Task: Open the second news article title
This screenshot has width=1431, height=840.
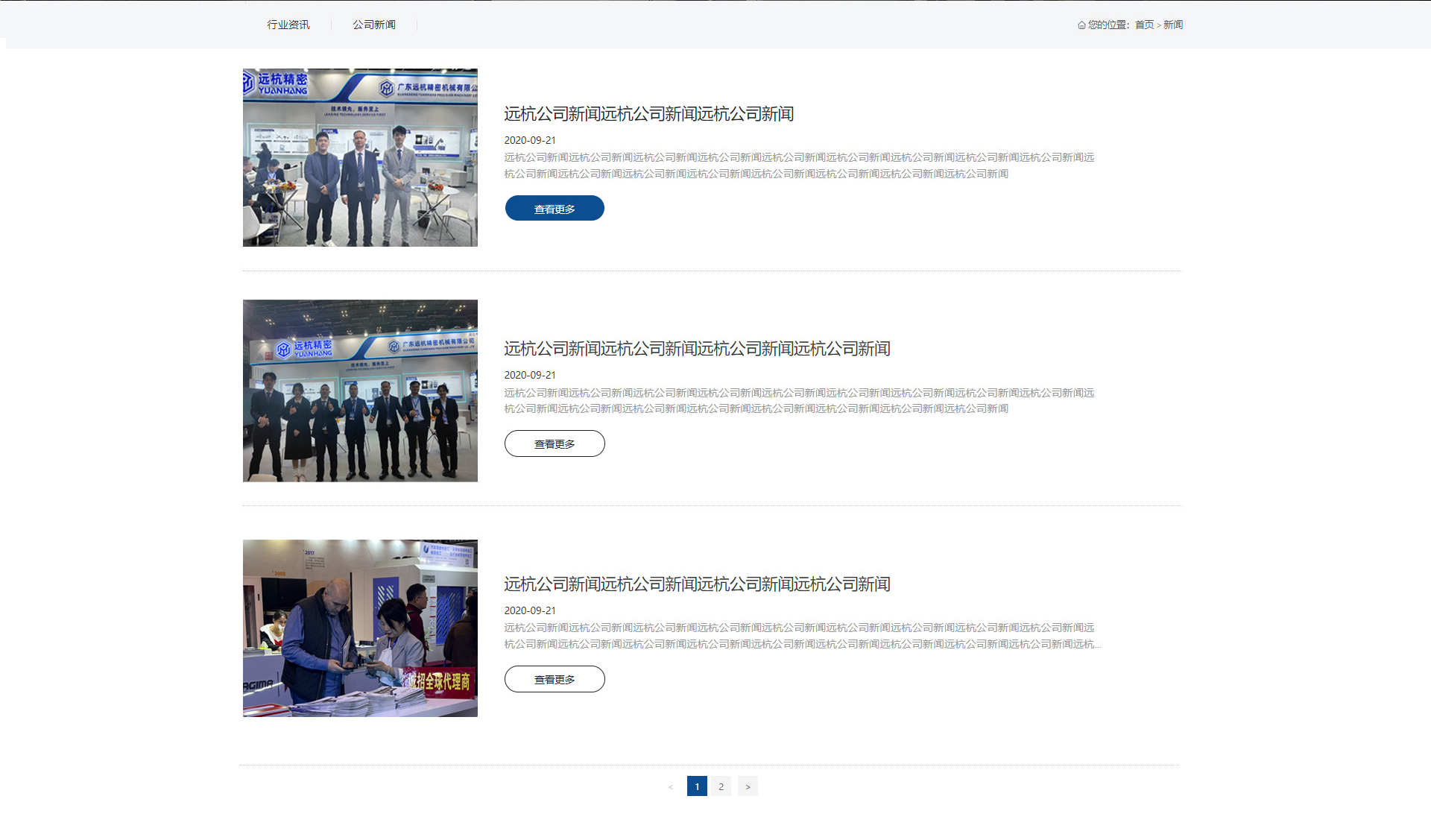Action: [697, 349]
